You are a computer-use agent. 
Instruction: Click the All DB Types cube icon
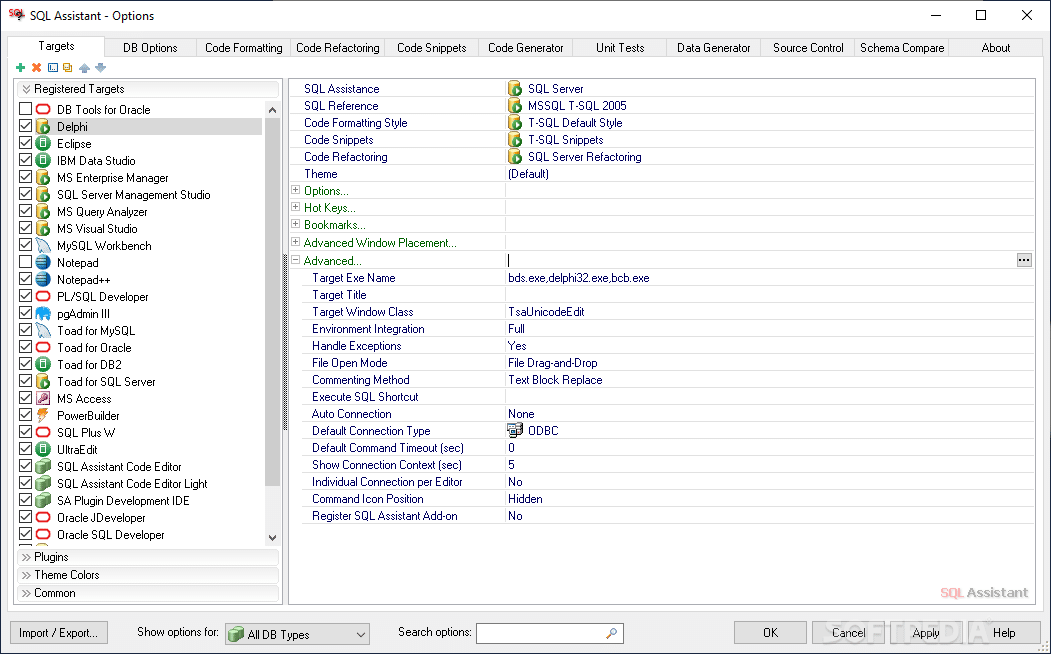coord(235,634)
